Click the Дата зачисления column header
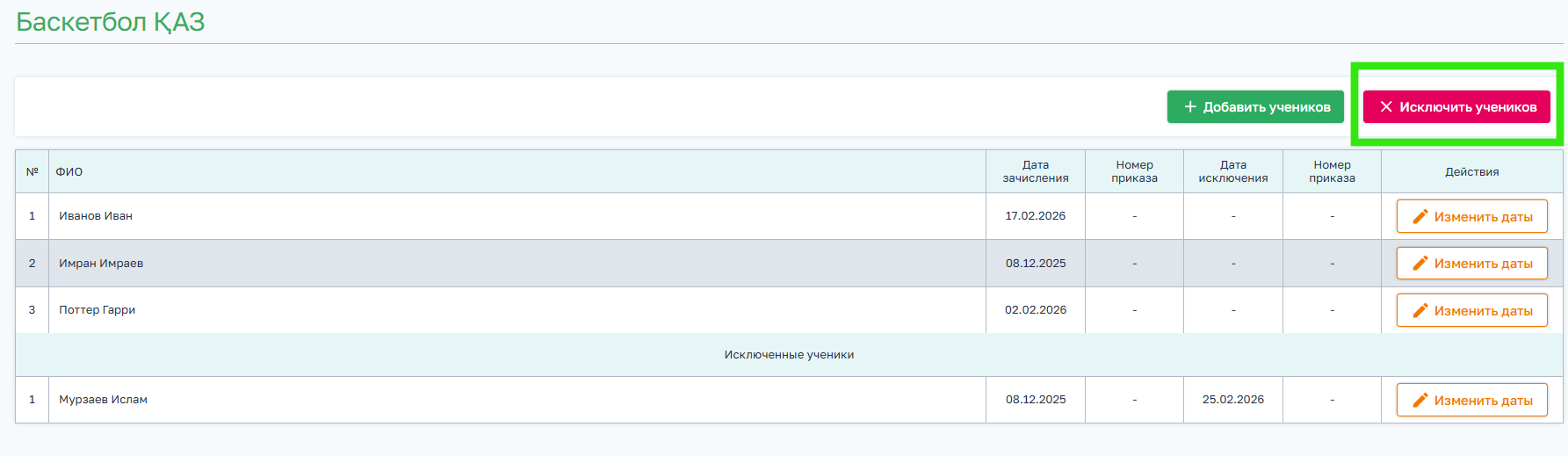This screenshot has width=1568, height=456. 1035,171
